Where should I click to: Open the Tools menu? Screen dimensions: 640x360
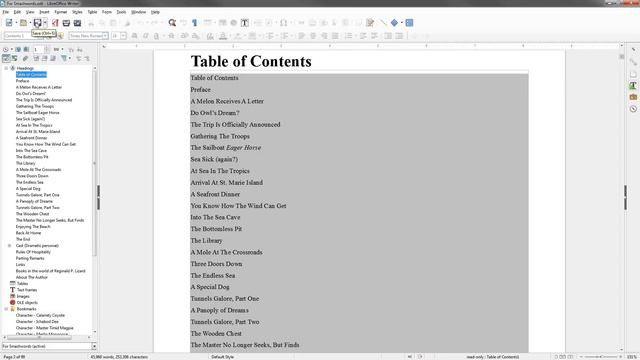pyautogui.click(x=121, y=12)
